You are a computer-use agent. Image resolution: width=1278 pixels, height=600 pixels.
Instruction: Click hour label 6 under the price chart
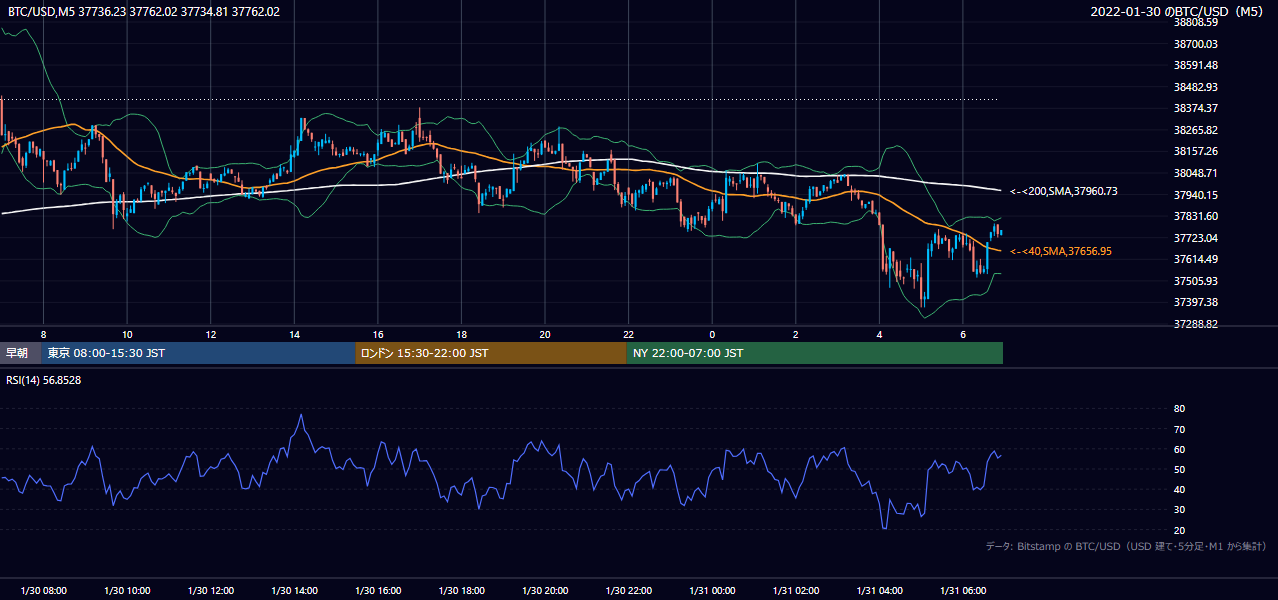tap(963, 334)
